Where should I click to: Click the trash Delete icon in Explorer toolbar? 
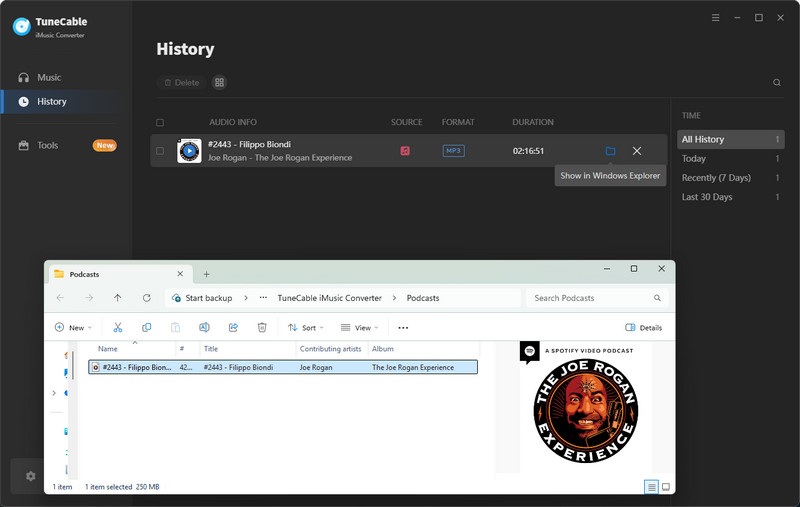coord(262,327)
